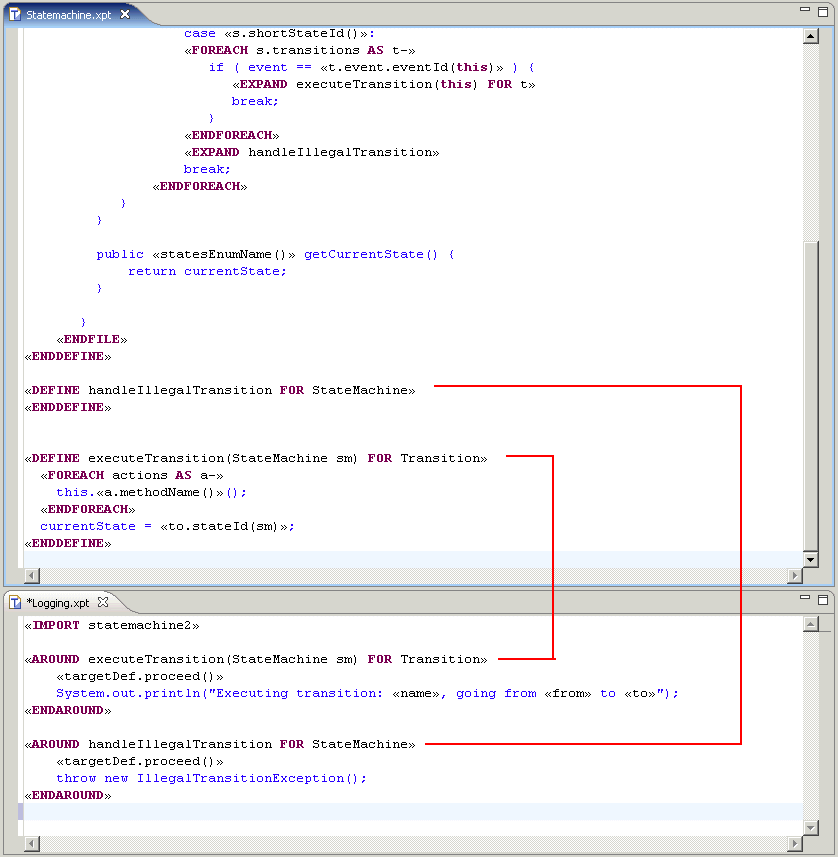The width and height of the screenshot is (838, 857).
Task: Click «DEFINE executeTransition» line in Statemachine.xpt
Action: [256, 458]
